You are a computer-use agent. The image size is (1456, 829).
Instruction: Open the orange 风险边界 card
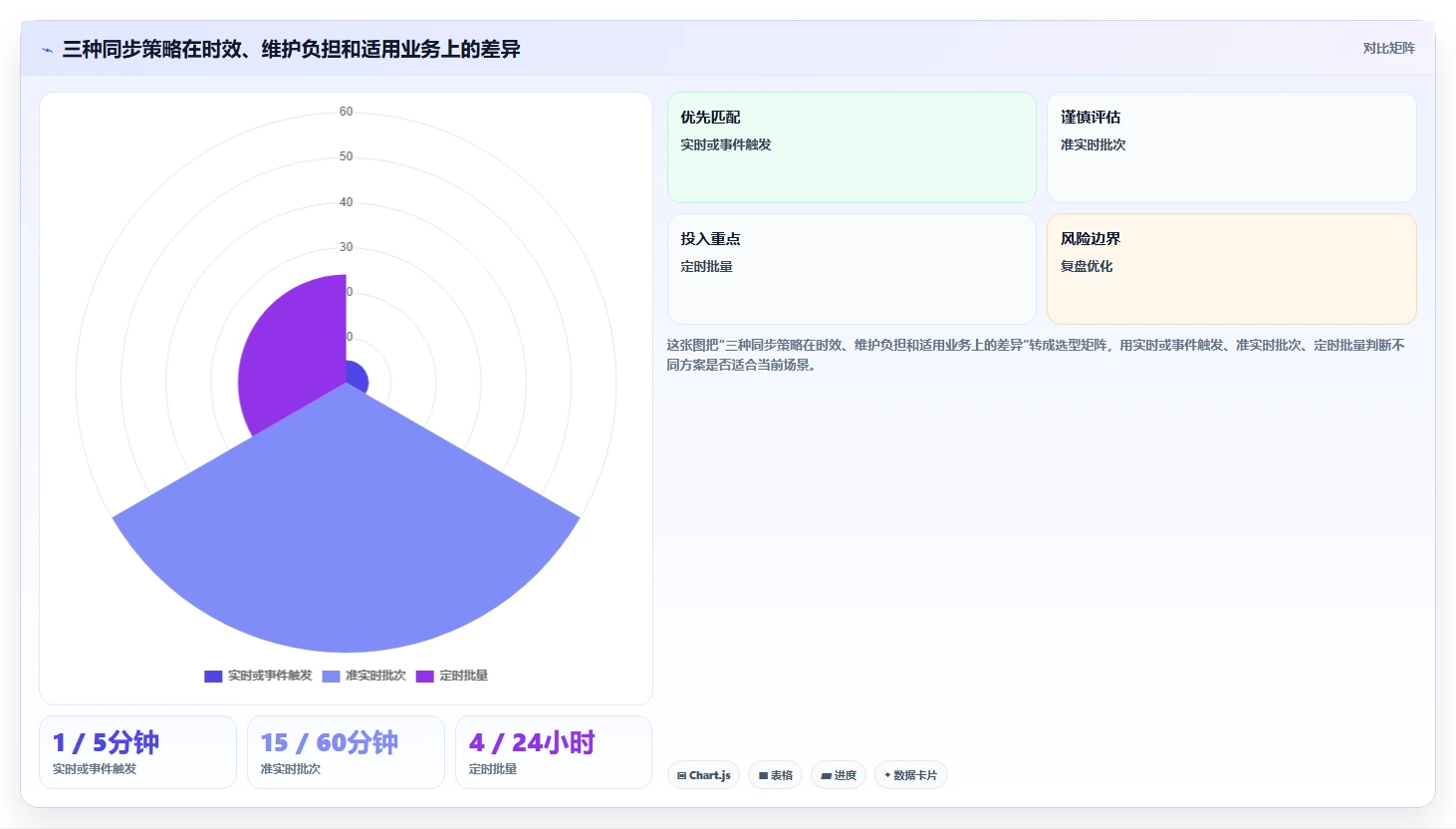coord(1232,269)
